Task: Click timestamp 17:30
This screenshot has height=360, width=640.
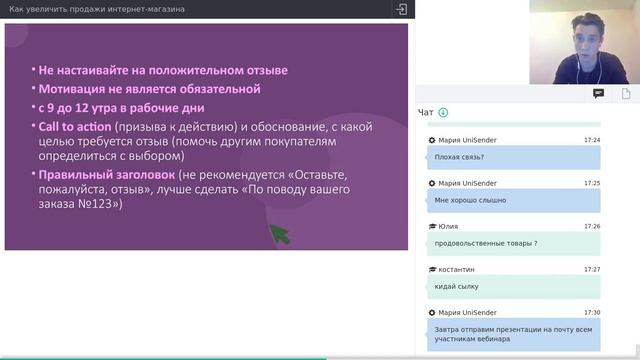Action: pyautogui.click(x=592, y=313)
